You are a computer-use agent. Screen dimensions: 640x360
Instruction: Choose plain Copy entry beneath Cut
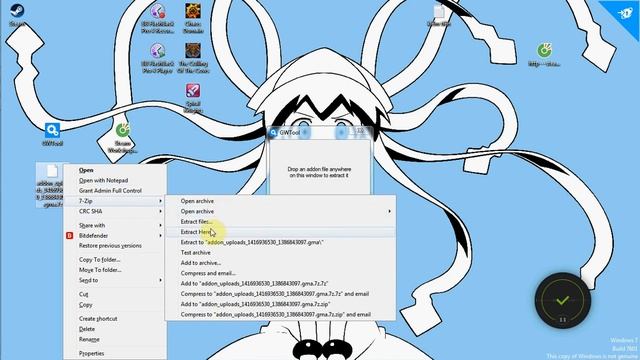pos(86,305)
